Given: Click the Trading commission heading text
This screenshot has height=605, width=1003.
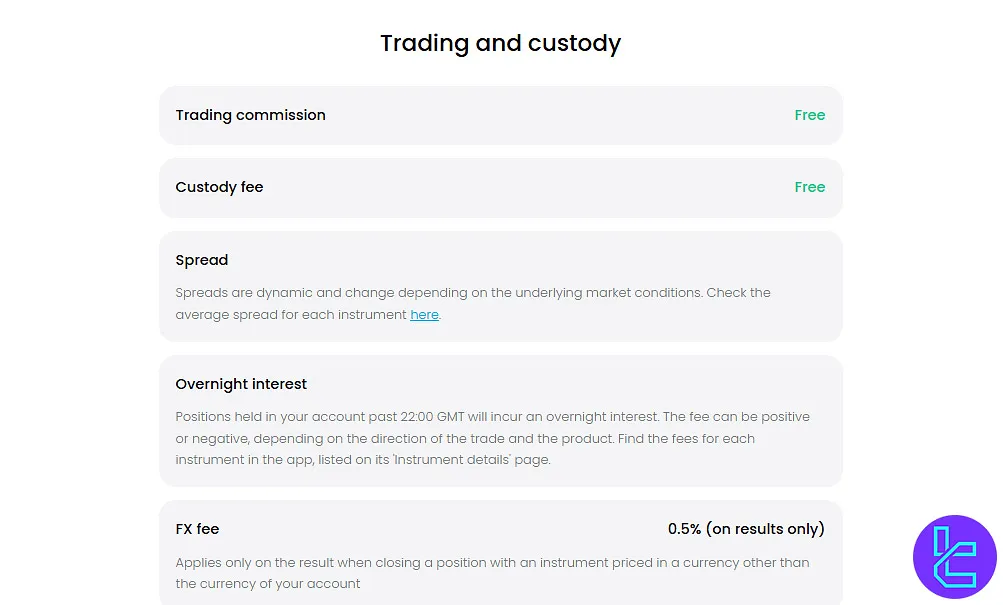Looking at the screenshot, I should click(x=250, y=115).
